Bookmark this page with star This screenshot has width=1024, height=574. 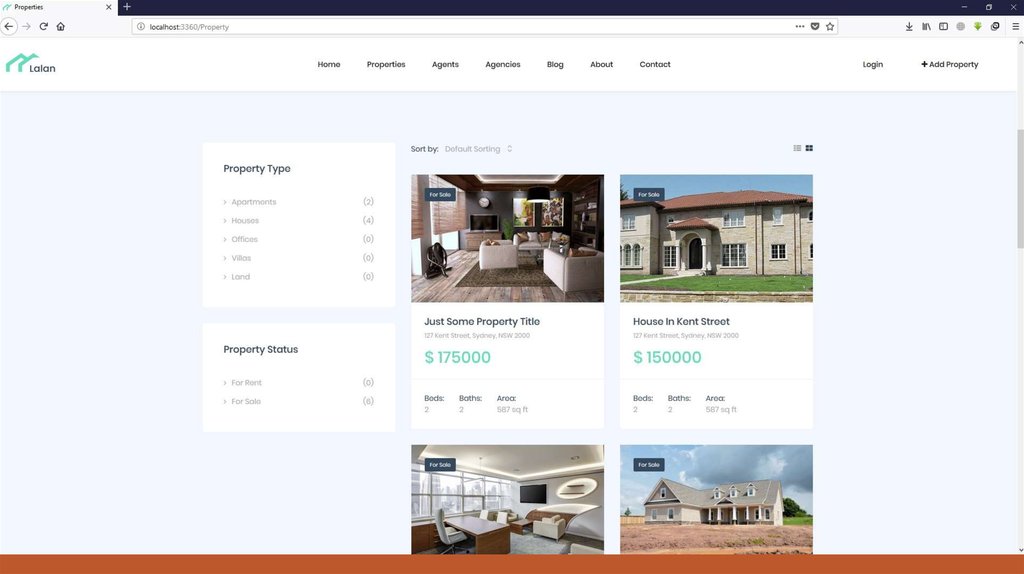point(830,27)
